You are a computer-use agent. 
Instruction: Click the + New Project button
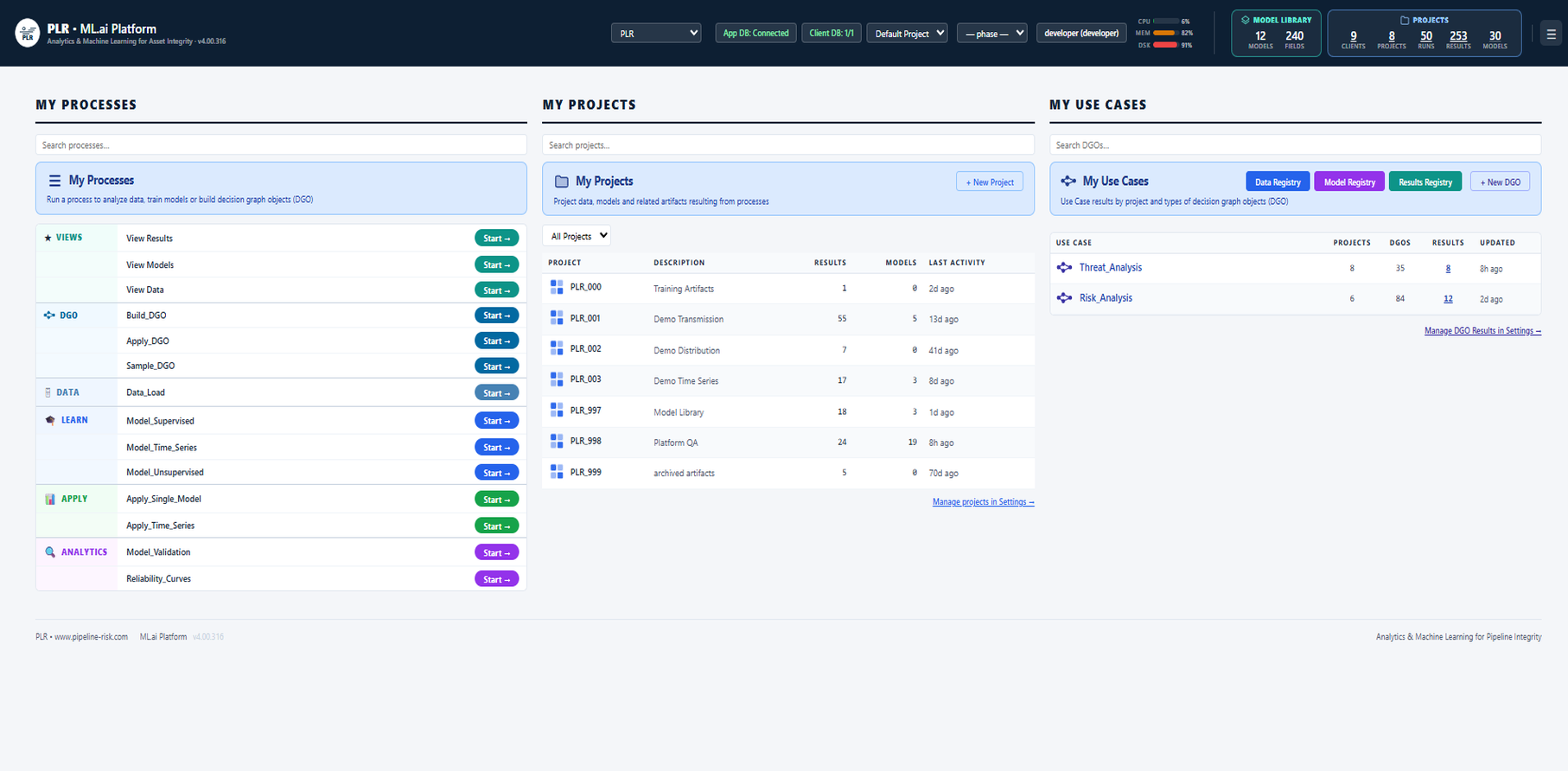[x=990, y=182]
